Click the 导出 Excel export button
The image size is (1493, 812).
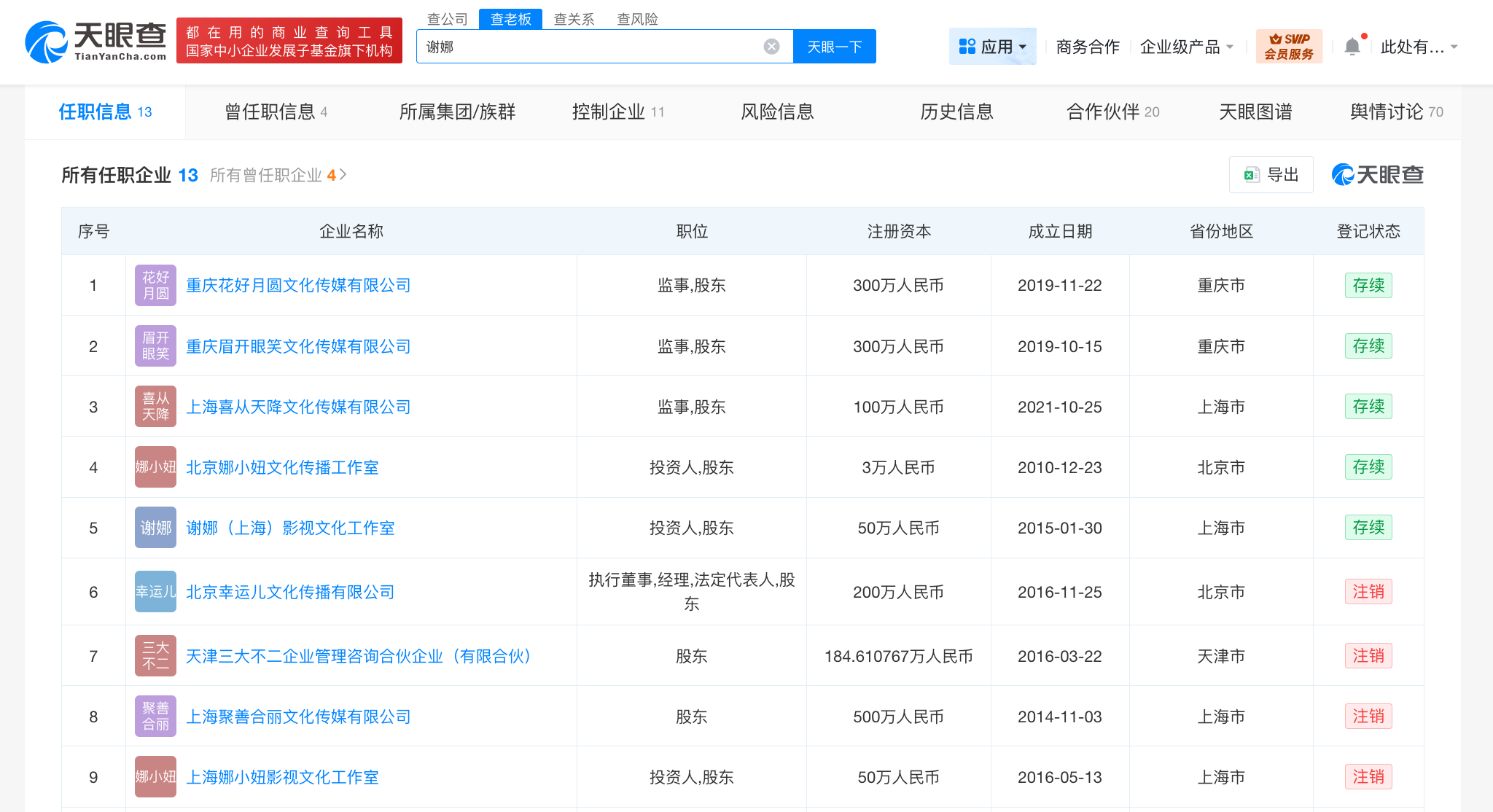pyautogui.click(x=1271, y=175)
